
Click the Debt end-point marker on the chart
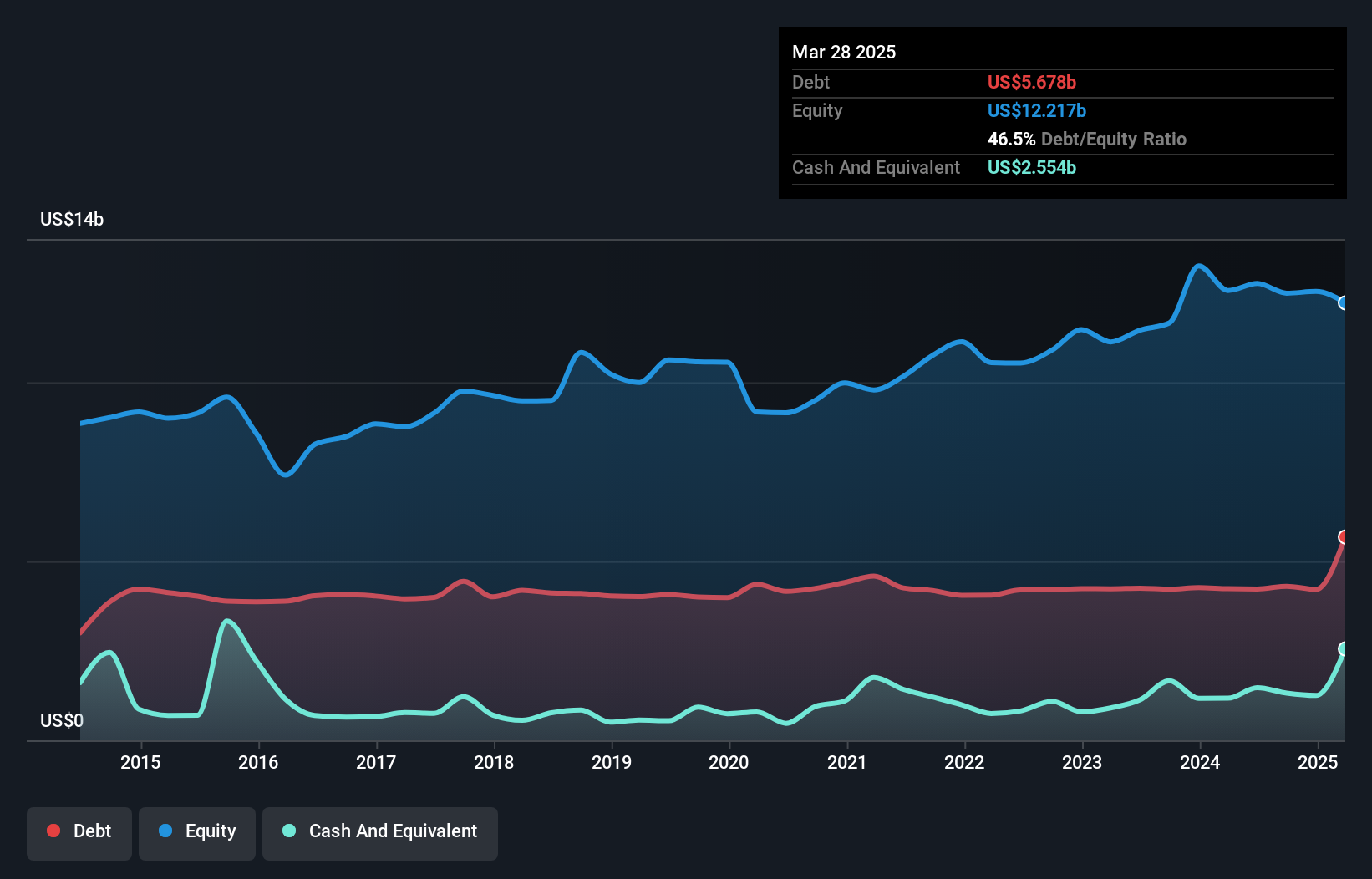1344,536
